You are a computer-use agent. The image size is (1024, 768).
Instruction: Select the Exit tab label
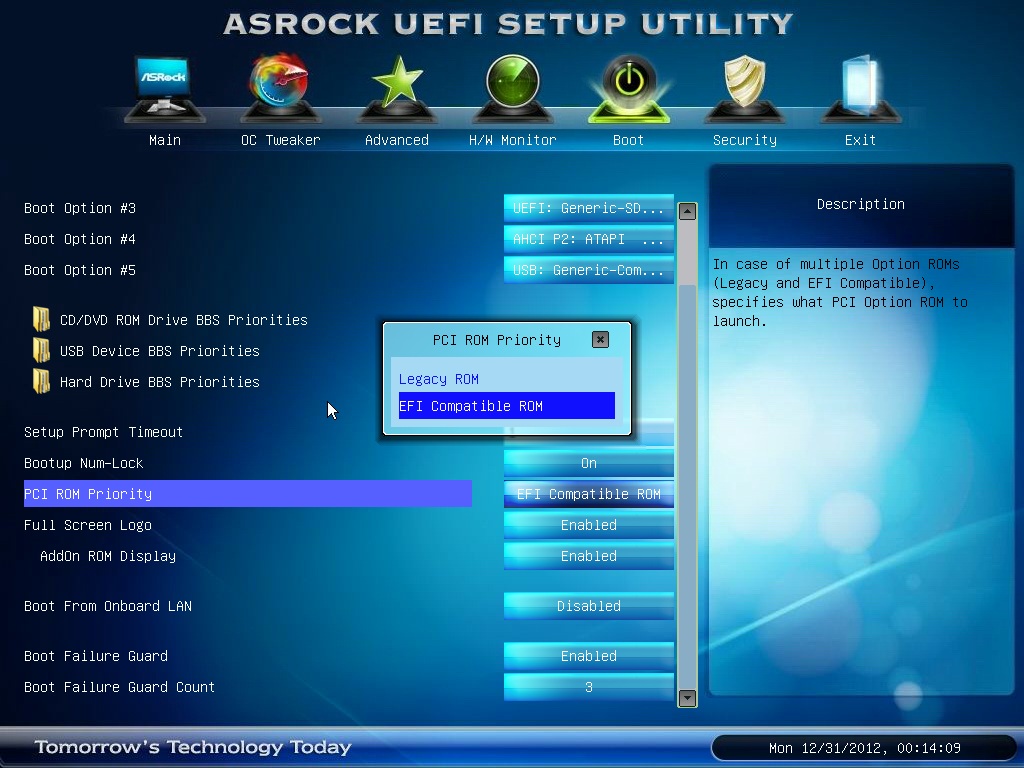tap(860, 140)
